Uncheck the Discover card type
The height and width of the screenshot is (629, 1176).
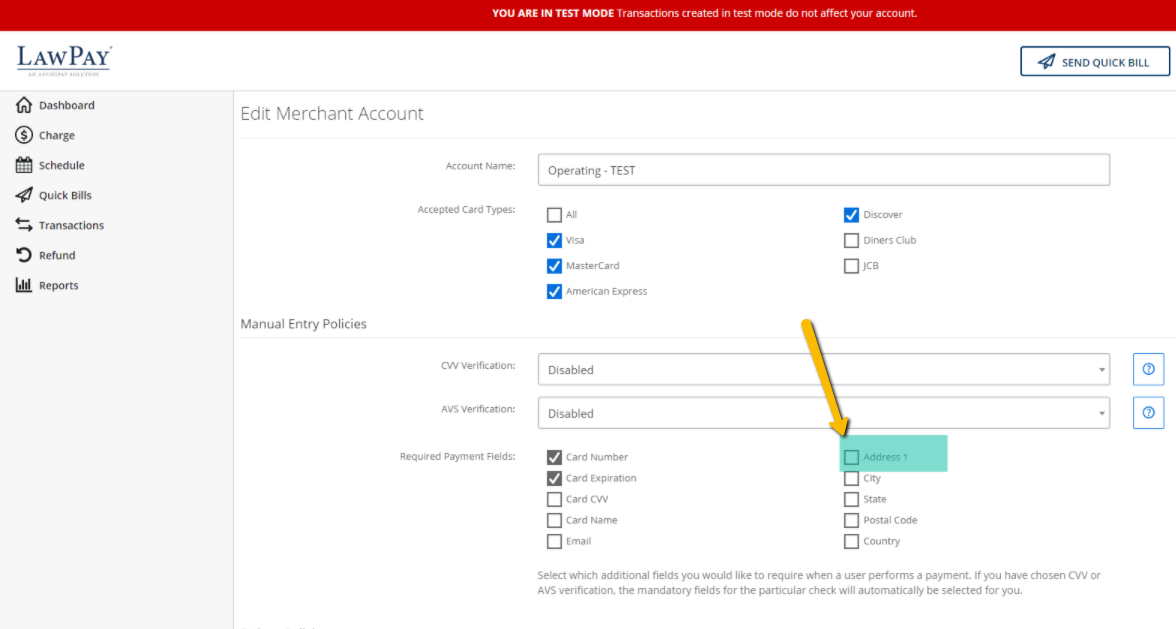pyautogui.click(x=851, y=214)
